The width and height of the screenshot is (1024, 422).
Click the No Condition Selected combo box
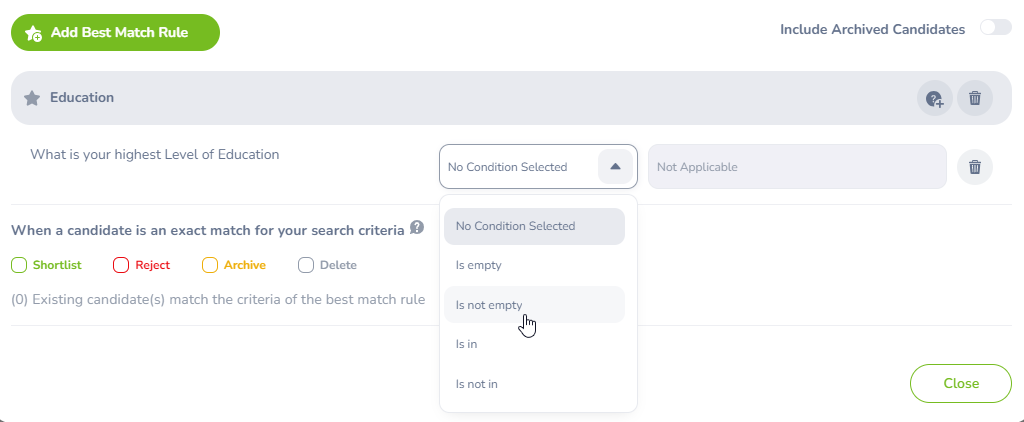[x=518, y=167]
